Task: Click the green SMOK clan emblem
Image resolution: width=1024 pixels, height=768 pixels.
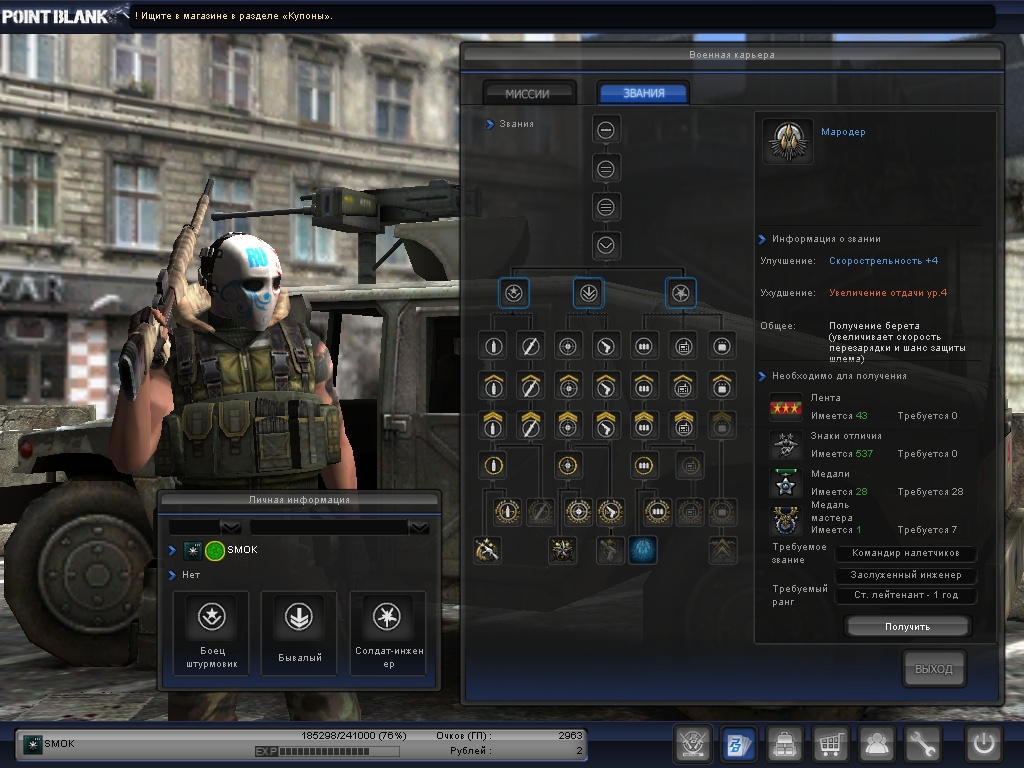Action: point(215,551)
